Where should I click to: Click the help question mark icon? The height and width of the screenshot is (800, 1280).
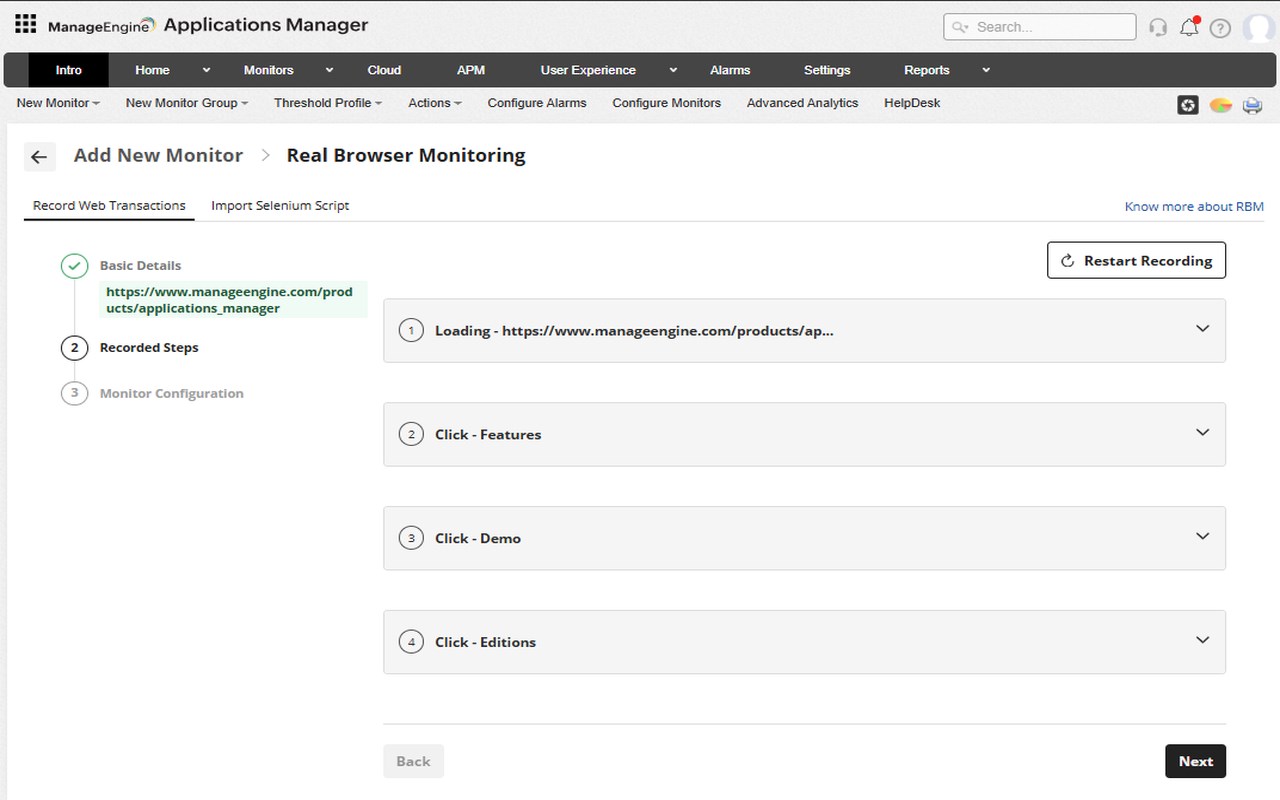click(x=1220, y=28)
